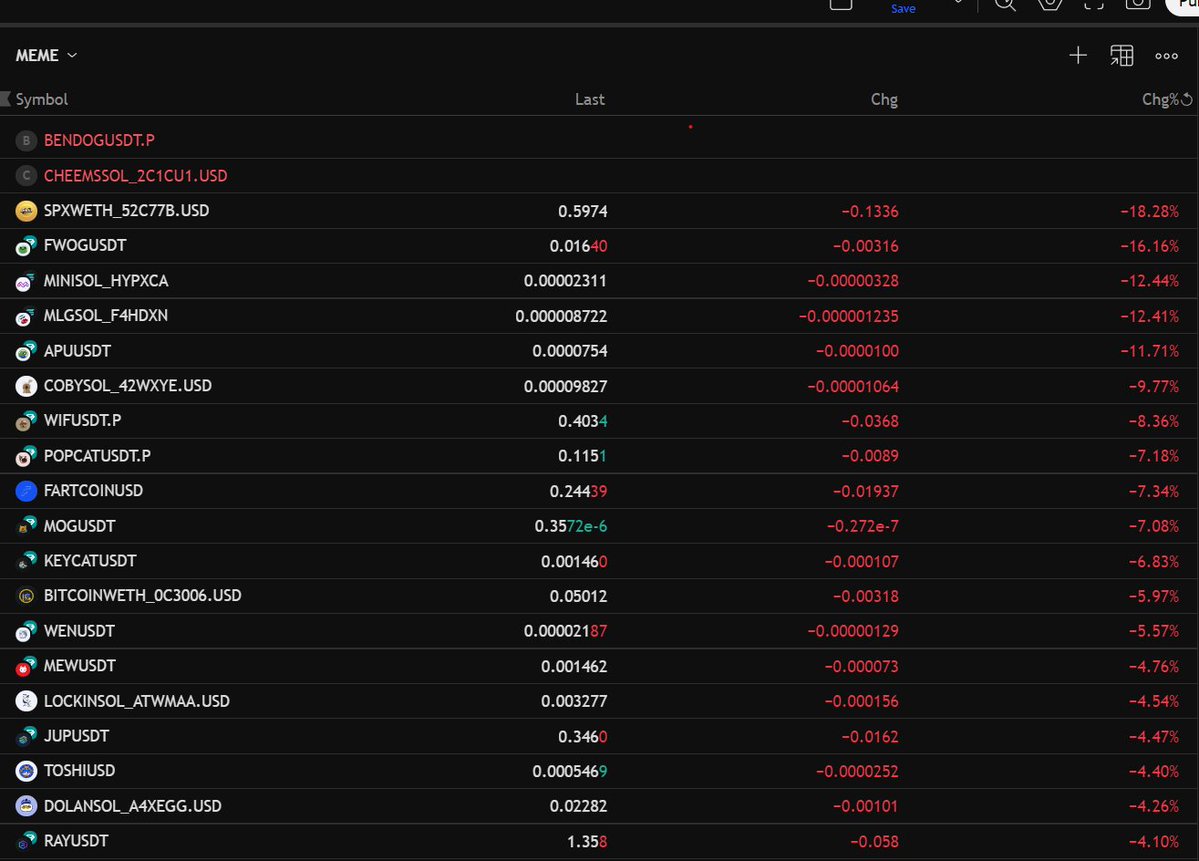Viewport: 1199px width, 861px height.
Task: Click the TOSHIUSD coin logo
Action: (27, 771)
